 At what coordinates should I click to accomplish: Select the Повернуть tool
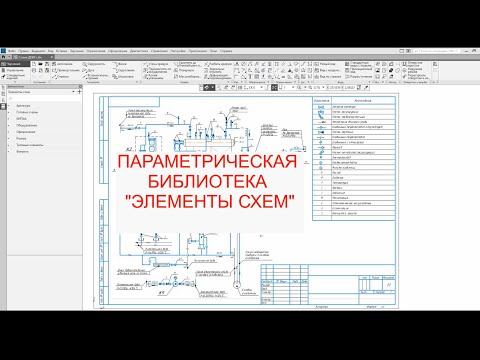(184, 70)
